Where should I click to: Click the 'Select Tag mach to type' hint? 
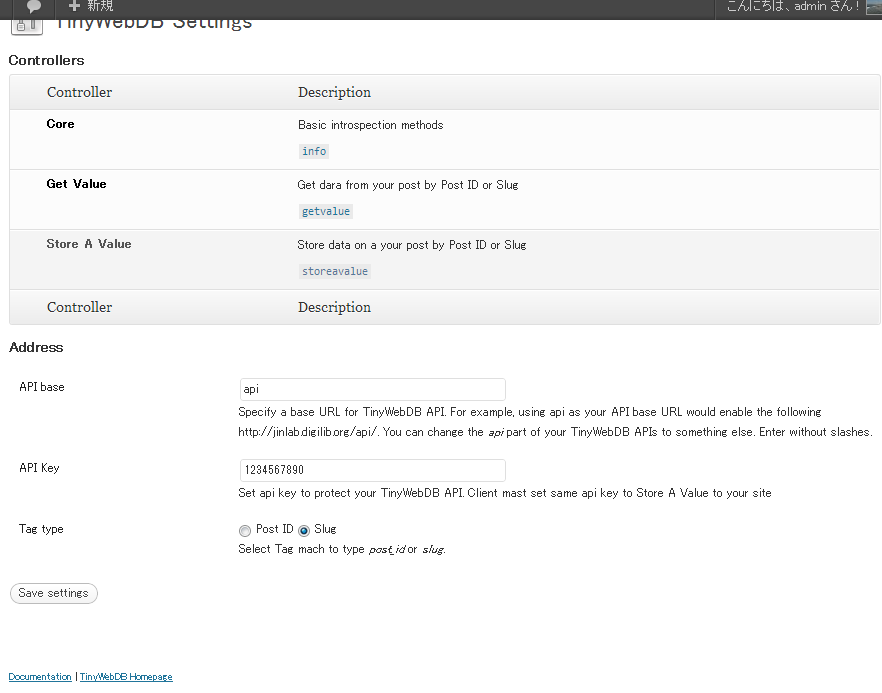point(342,549)
